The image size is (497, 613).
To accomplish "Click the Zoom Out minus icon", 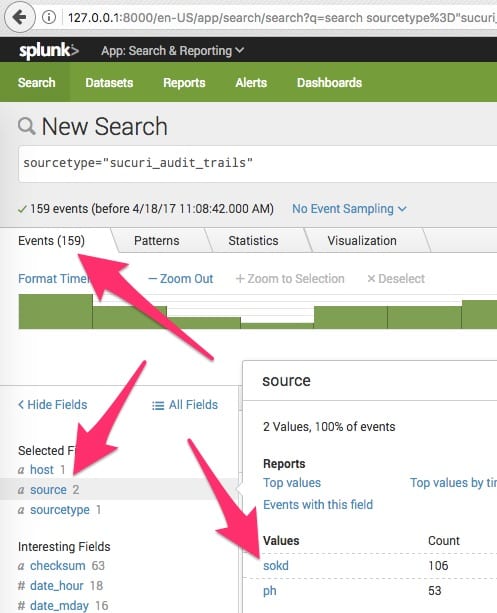I will [153, 279].
